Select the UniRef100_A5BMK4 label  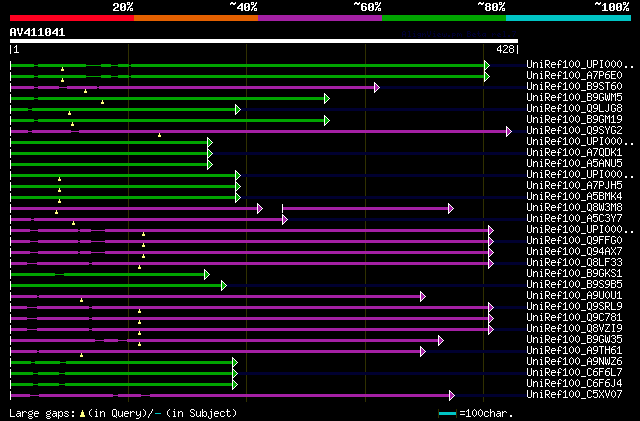pyautogui.click(x=574, y=197)
